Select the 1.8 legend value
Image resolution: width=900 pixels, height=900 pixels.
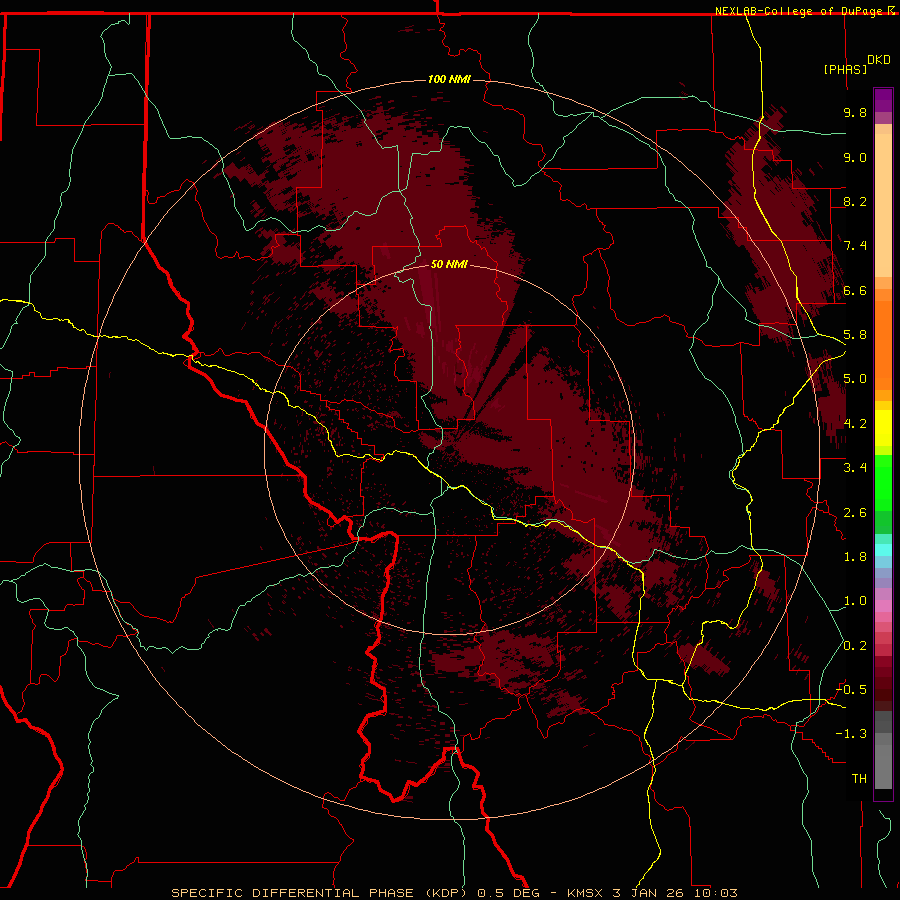coord(855,557)
